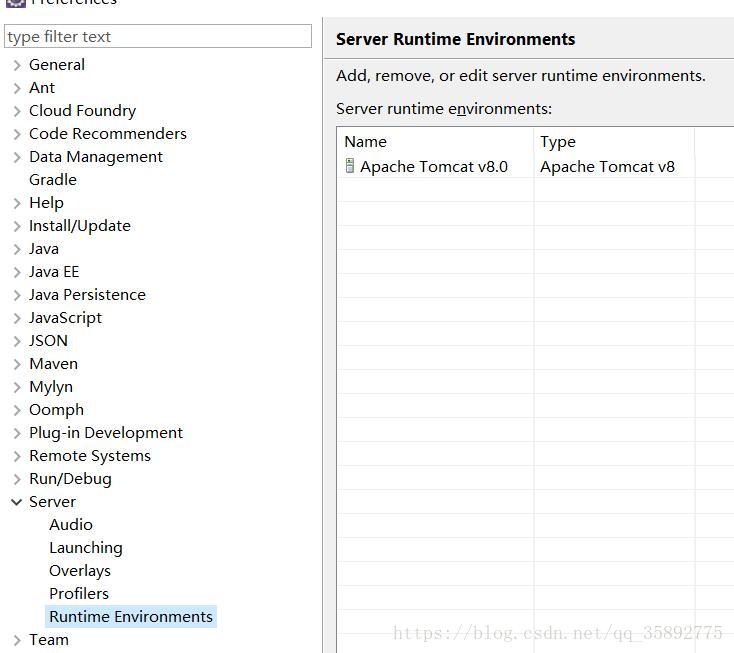The width and height of the screenshot is (734, 653).
Task: Select Oomph tree item
Action: pyautogui.click(x=56, y=410)
